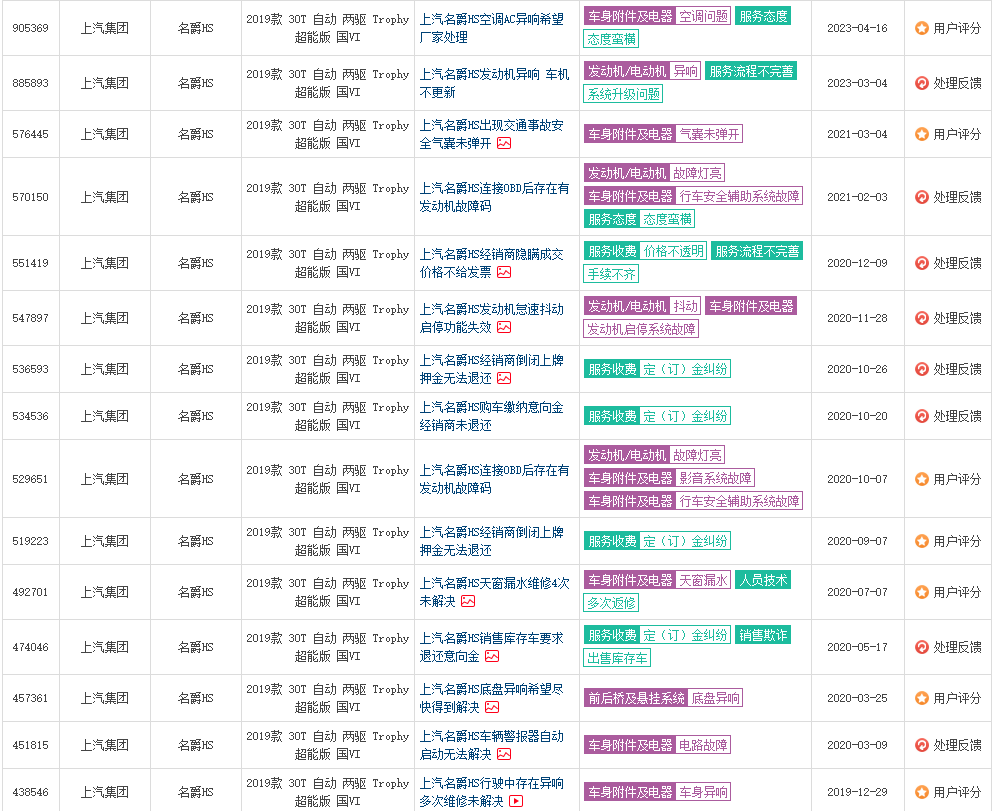Click 处理反馈 status text for row 570150
This screenshot has width=992, height=811.
(x=957, y=197)
